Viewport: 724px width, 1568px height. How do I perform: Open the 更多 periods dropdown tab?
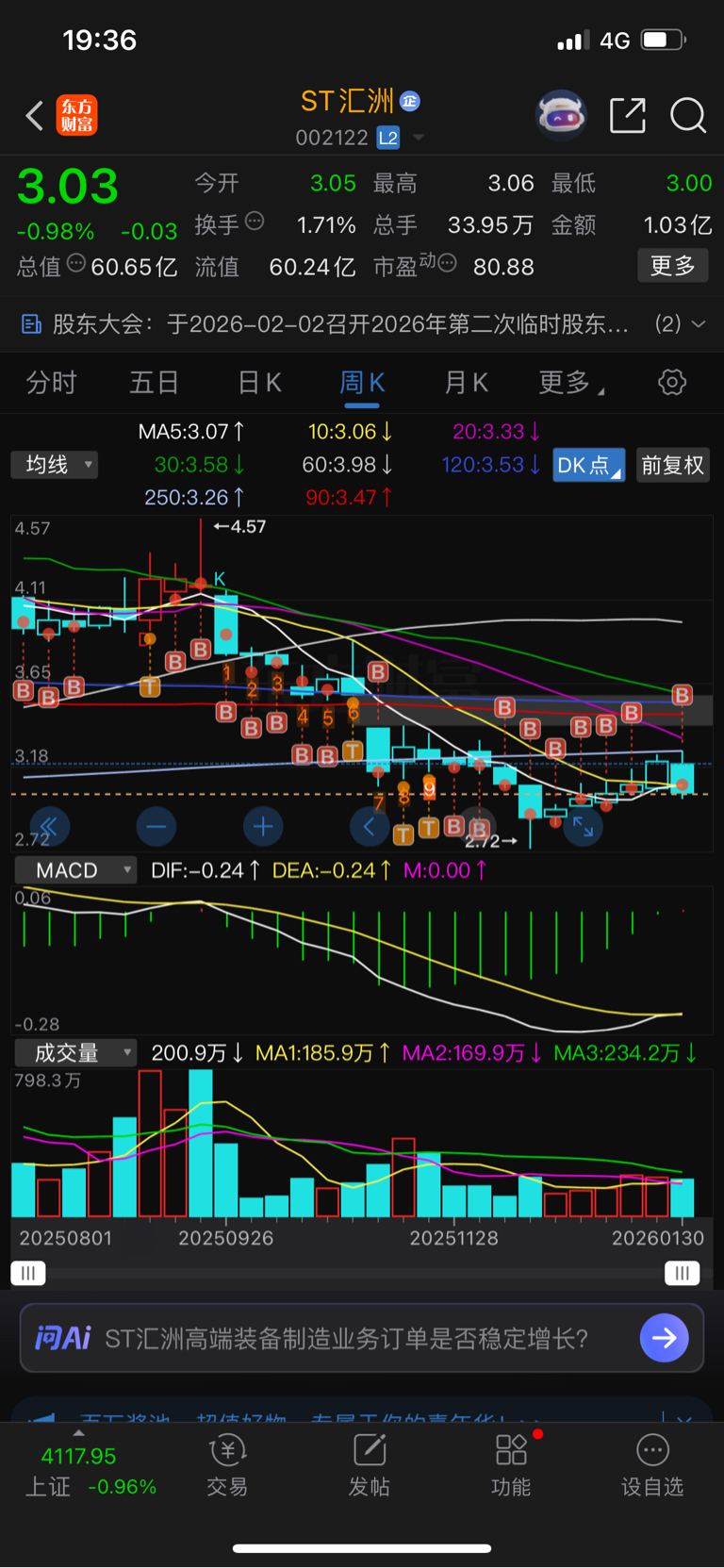click(x=571, y=382)
